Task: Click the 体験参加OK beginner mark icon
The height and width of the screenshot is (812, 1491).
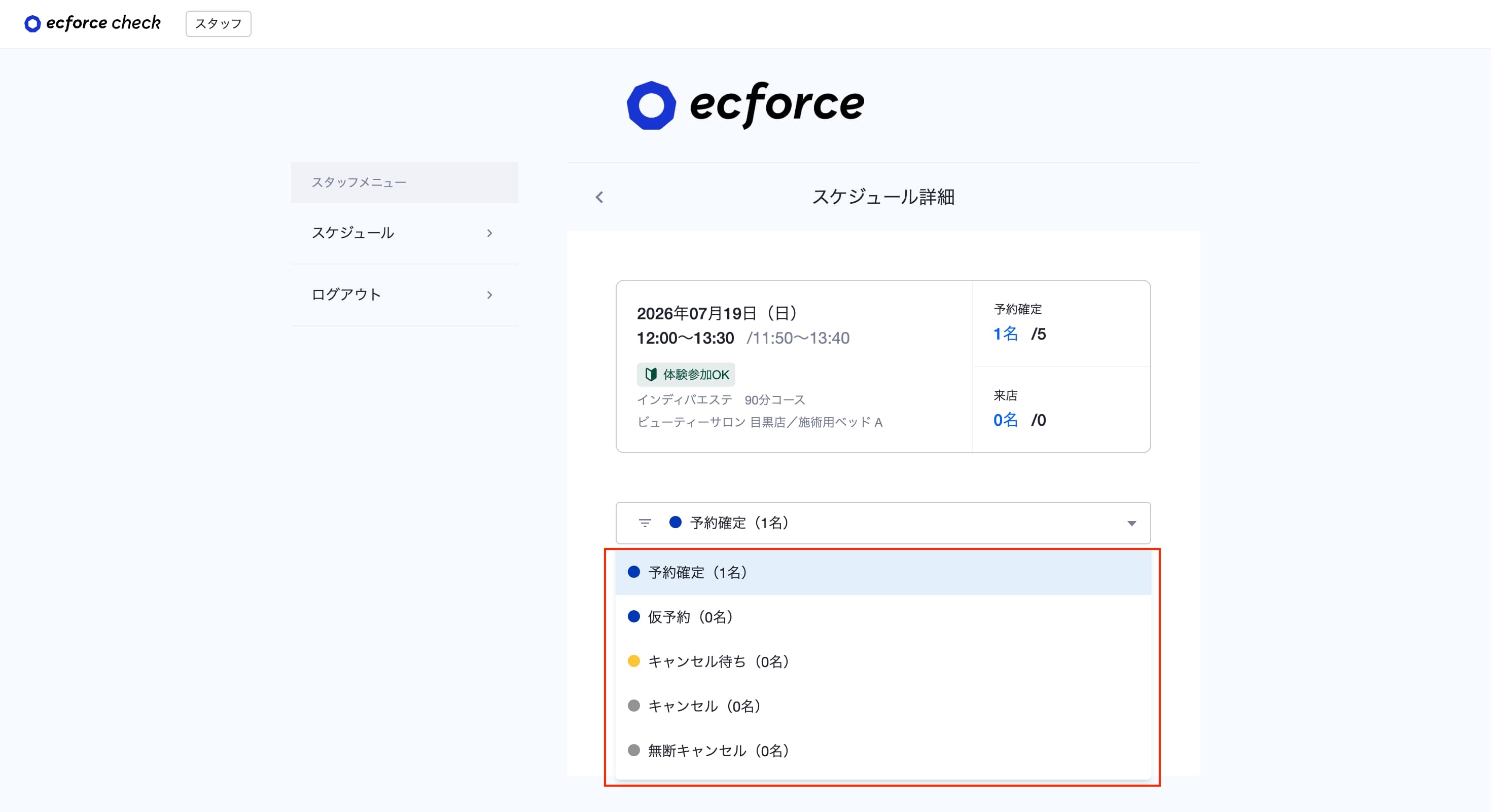Action: point(651,375)
